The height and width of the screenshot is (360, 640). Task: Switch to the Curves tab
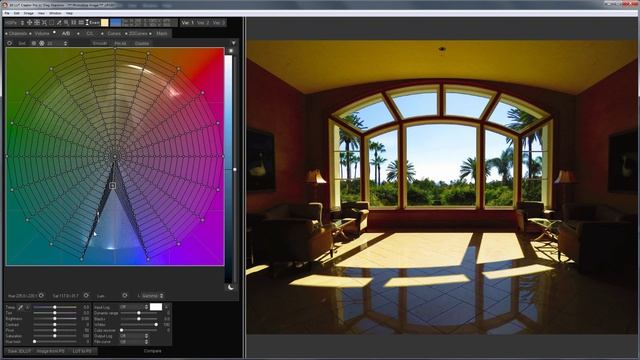coord(114,33)
